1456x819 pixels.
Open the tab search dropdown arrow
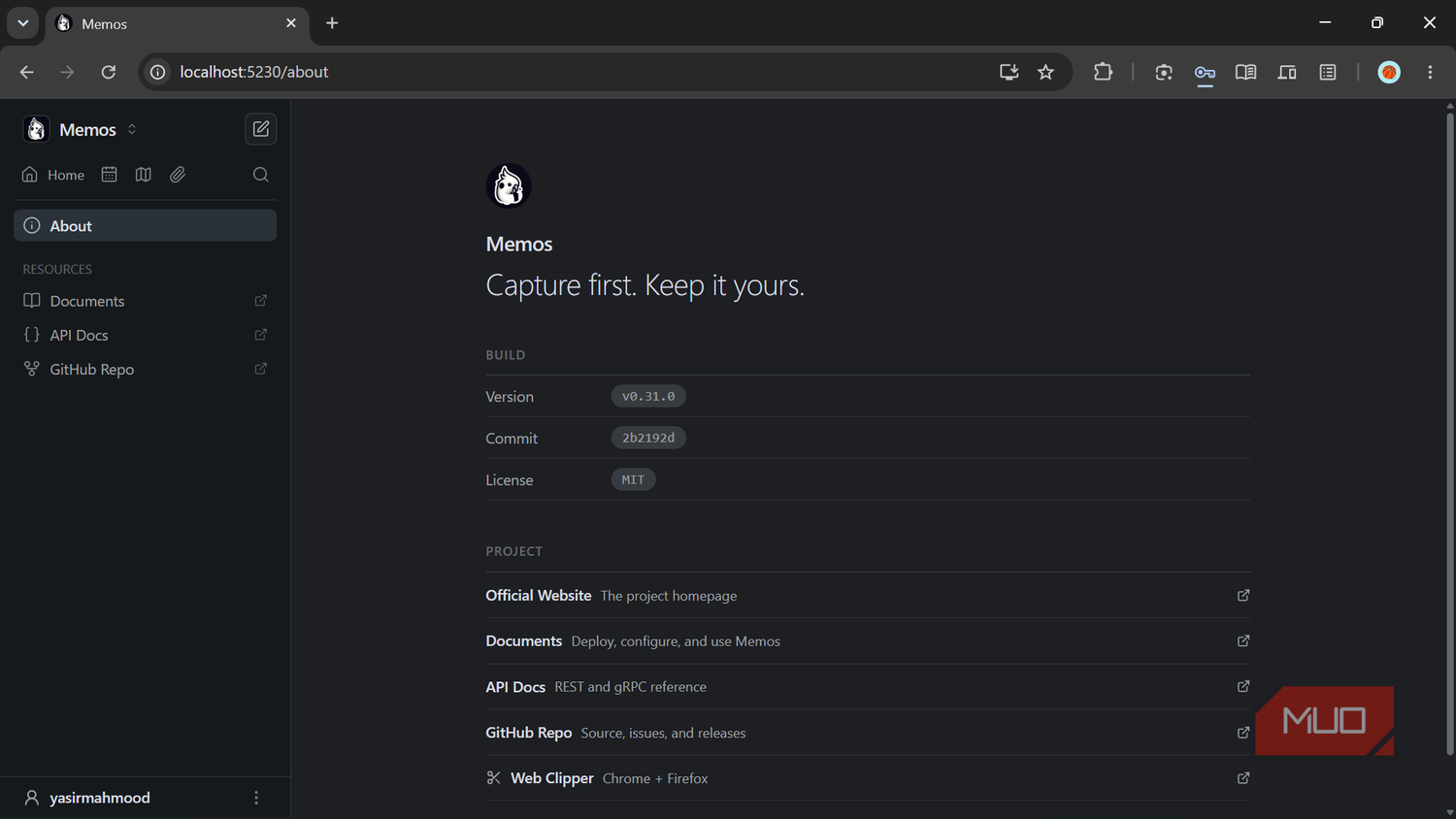click(23, 23)
